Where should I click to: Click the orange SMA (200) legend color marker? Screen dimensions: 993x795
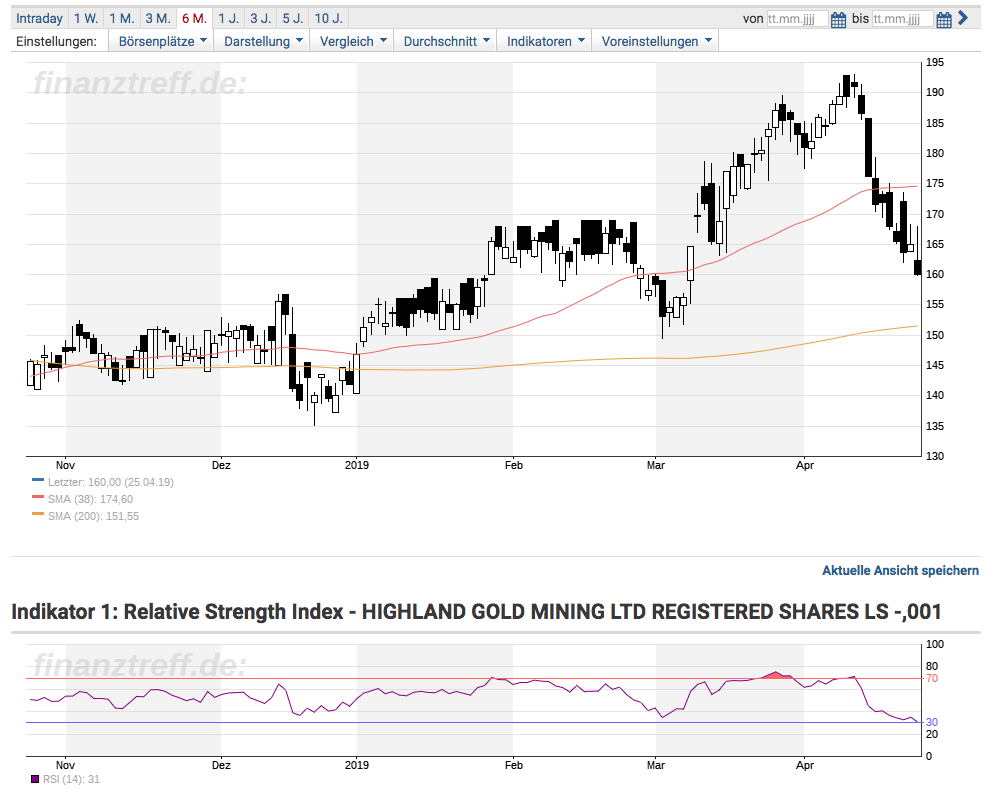(x=38, y=514)
